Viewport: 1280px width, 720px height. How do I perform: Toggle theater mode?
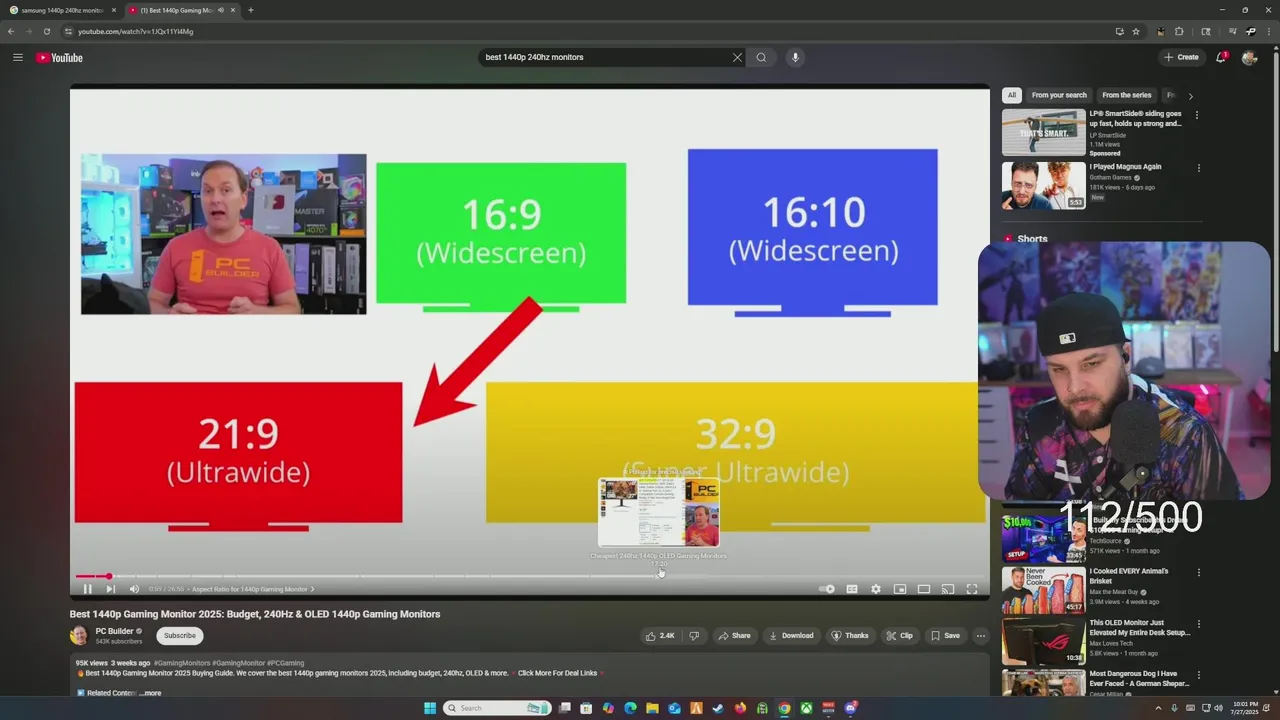tap(924, 589)
